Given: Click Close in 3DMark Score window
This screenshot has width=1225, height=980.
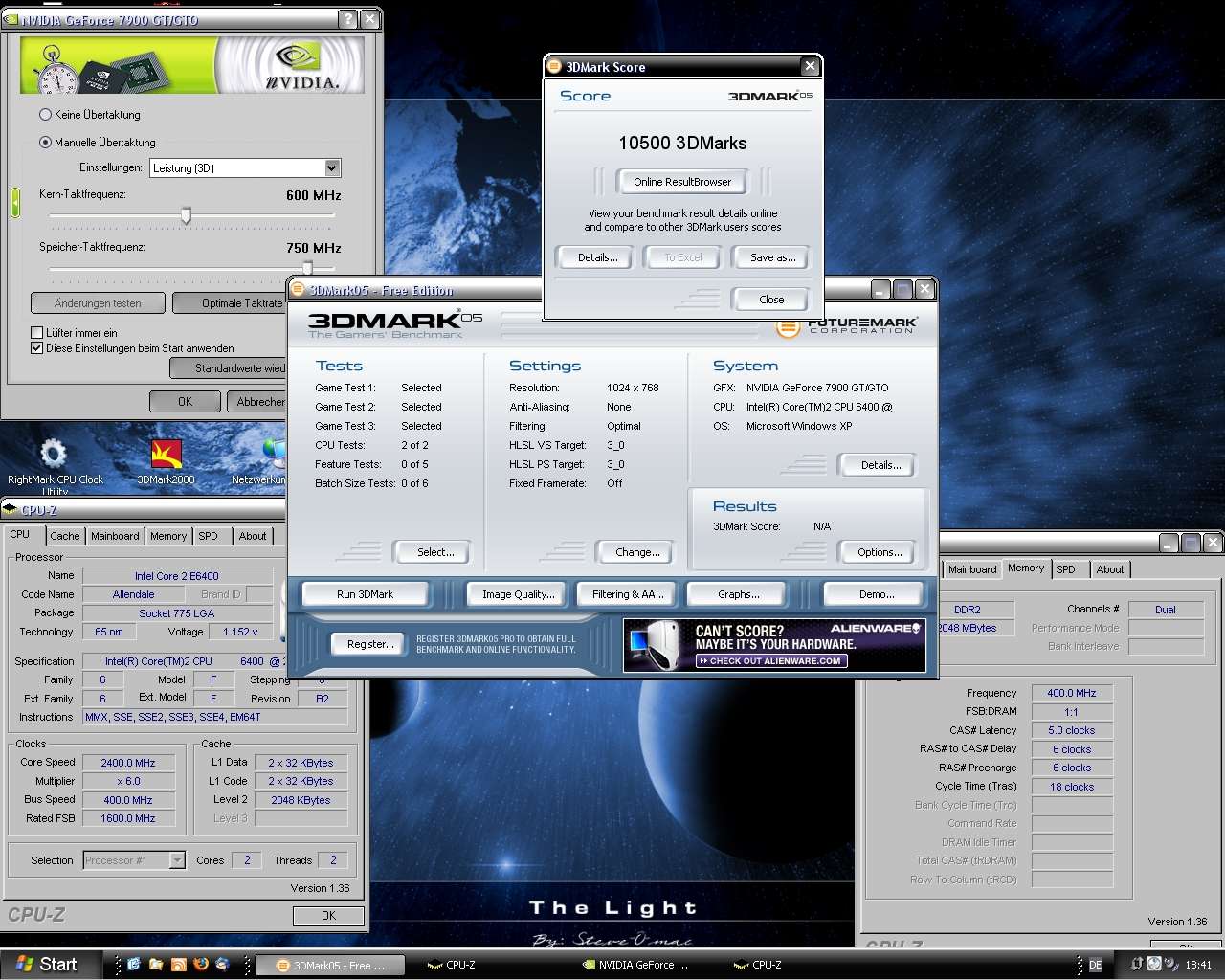Looking at the screenshot, I should (771, 300).
